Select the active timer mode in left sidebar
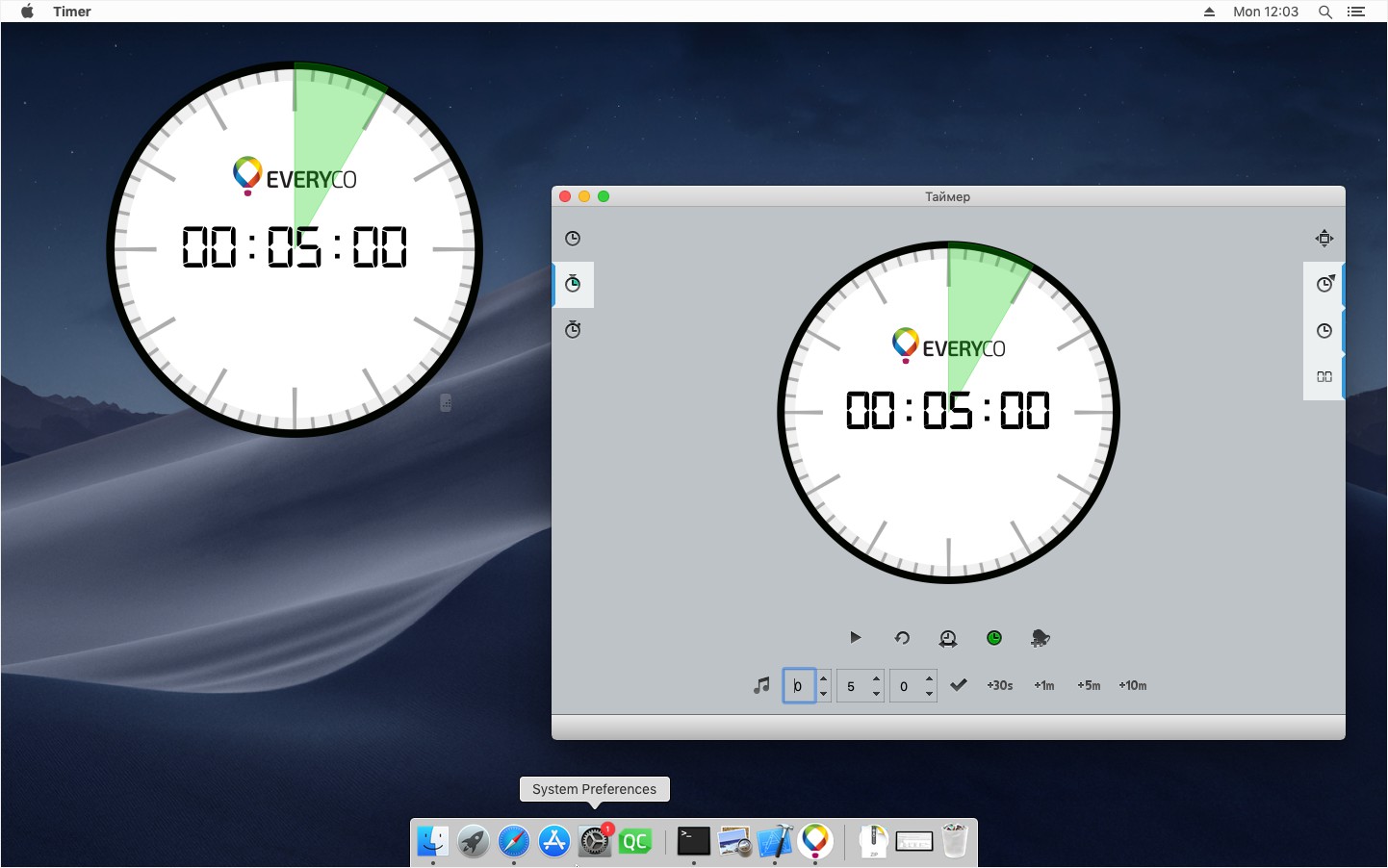 coord(573,284)
